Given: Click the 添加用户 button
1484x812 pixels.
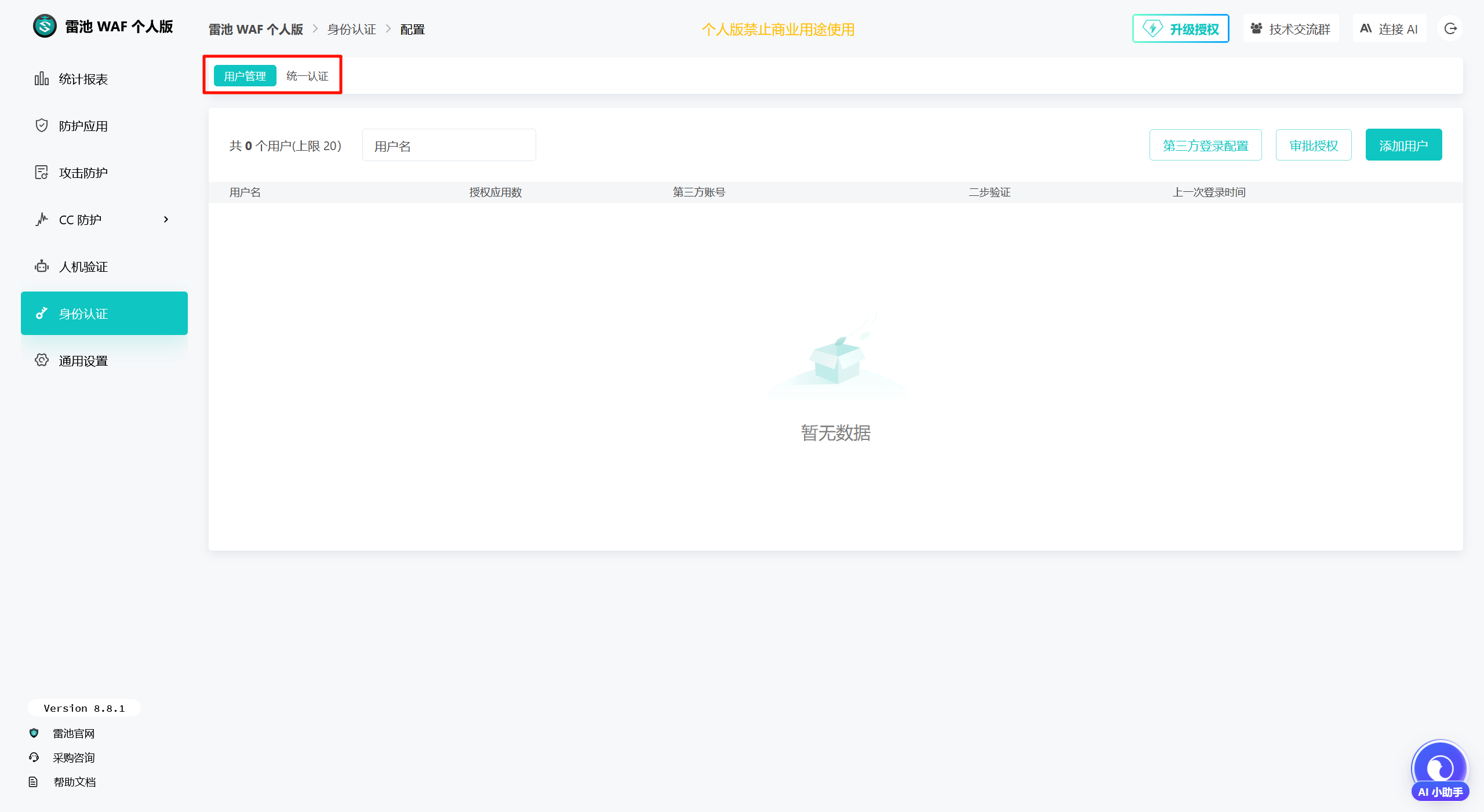Looking at the screenshot, I should pyautogui.click(x=1403, y=145).
